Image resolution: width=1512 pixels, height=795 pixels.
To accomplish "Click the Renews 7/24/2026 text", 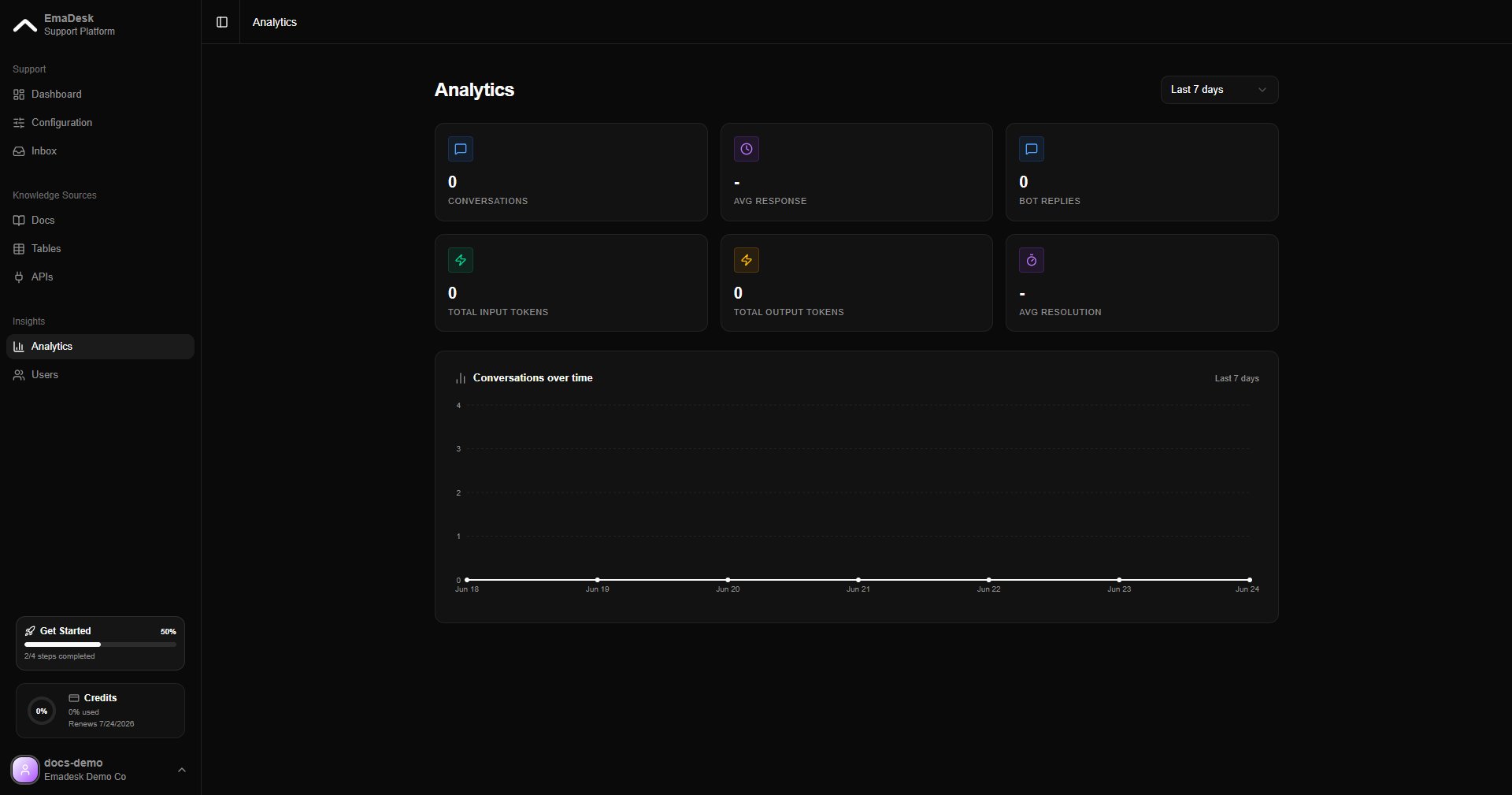I will [101, 724].
